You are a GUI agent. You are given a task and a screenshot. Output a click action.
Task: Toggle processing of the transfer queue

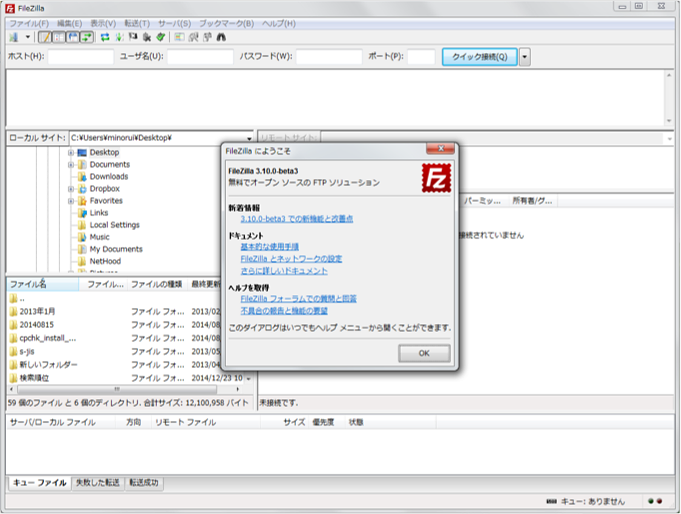coord(119,37)
